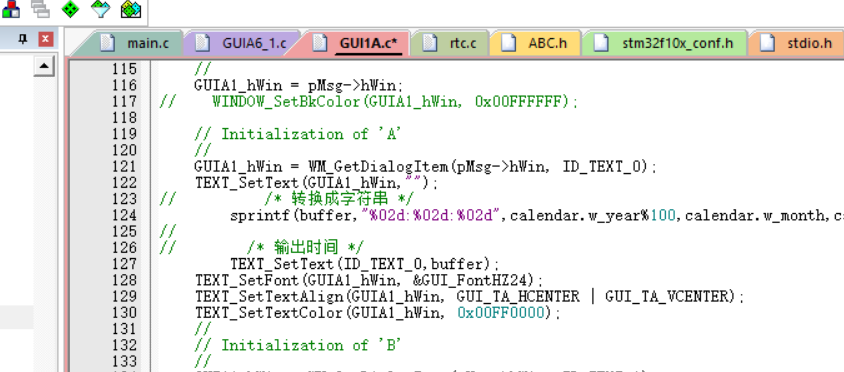This screenshot has height=372, width=844.
Task: Click comment "// Initialization of 'B'"
Action: (299, 345)
